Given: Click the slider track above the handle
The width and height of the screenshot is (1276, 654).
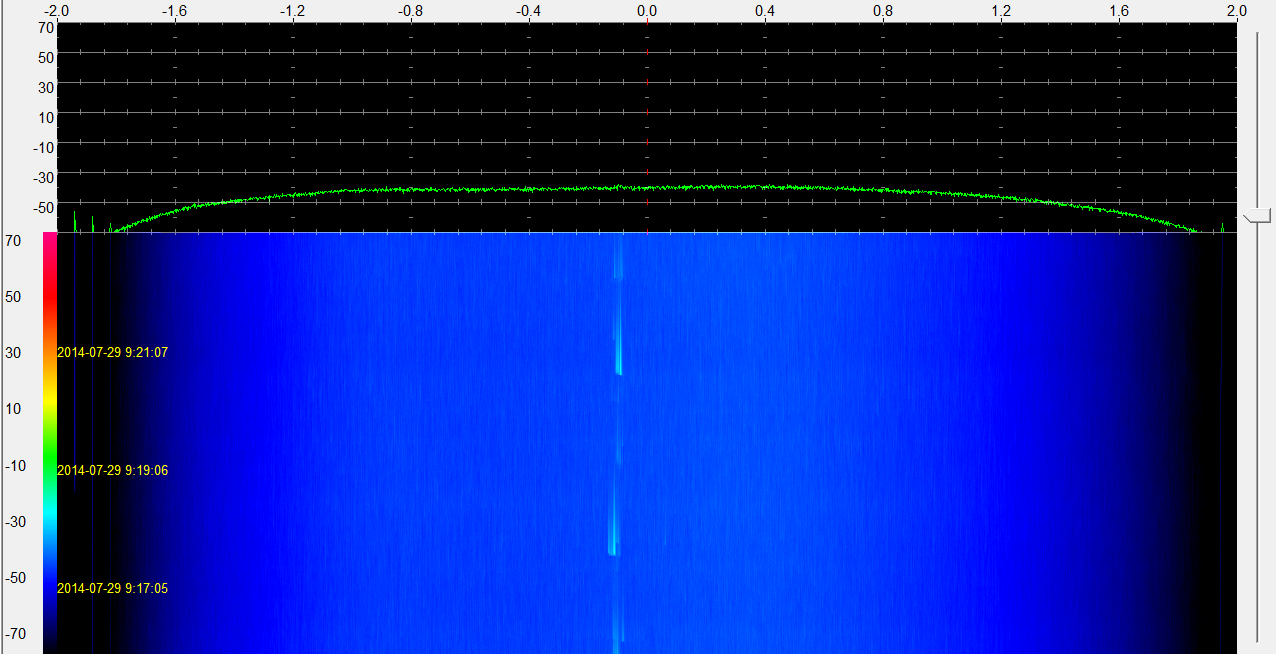Looking at the screenshot, I should point(1258,120).
